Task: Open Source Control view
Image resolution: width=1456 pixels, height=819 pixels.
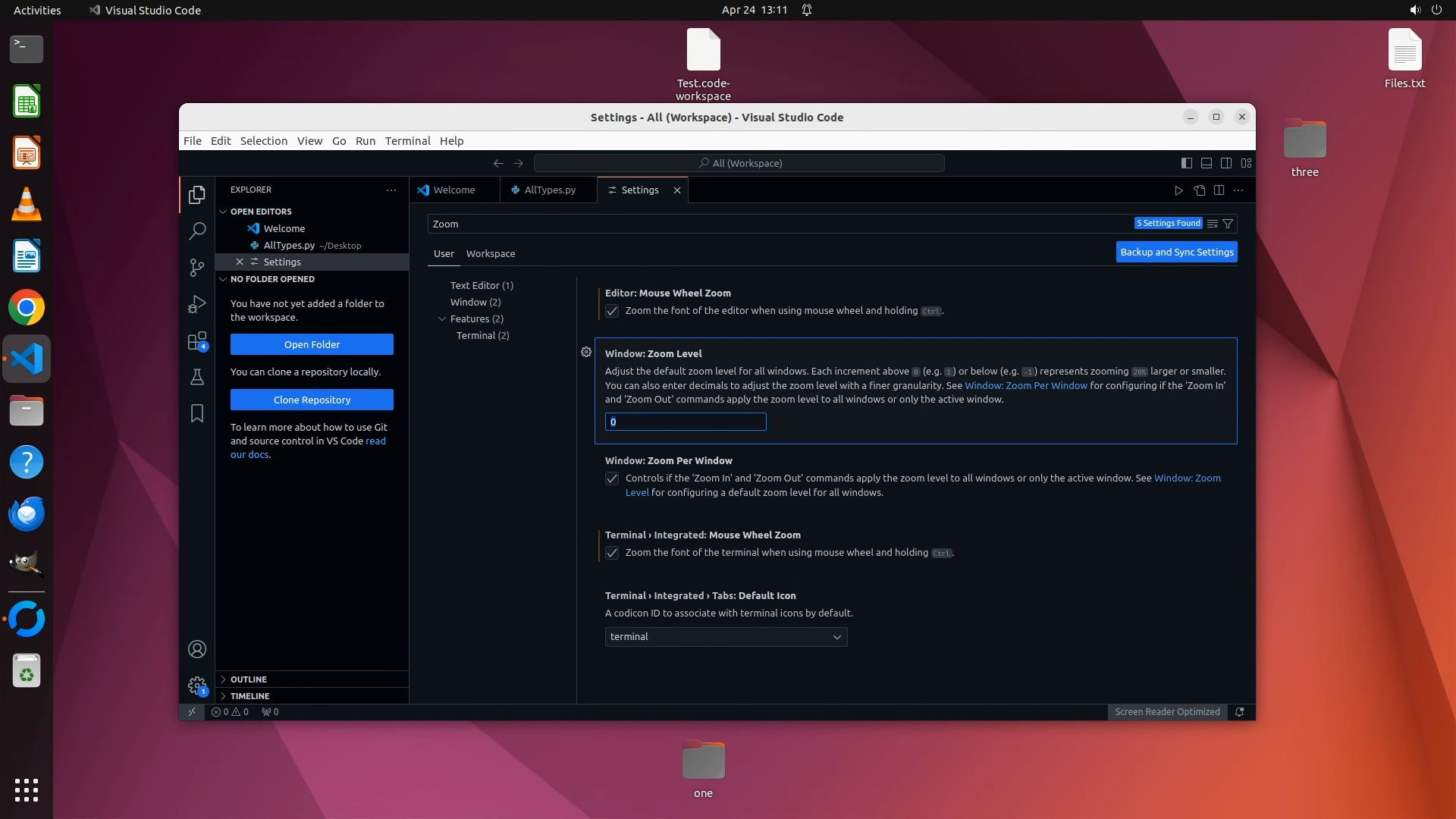Action: (197, 267)
